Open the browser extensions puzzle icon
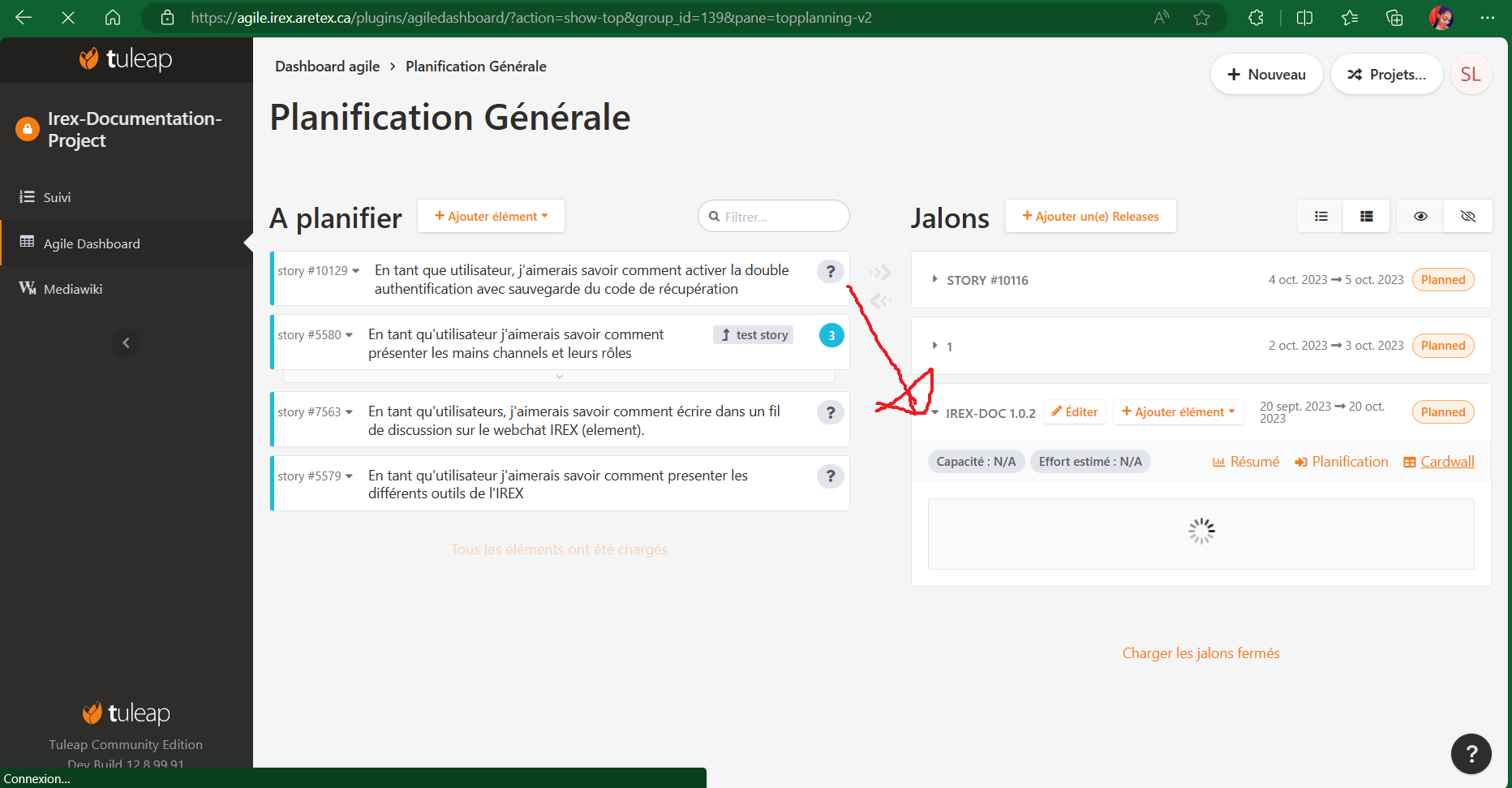Viewport: 1512px width, 788px height. [1256, 18]
